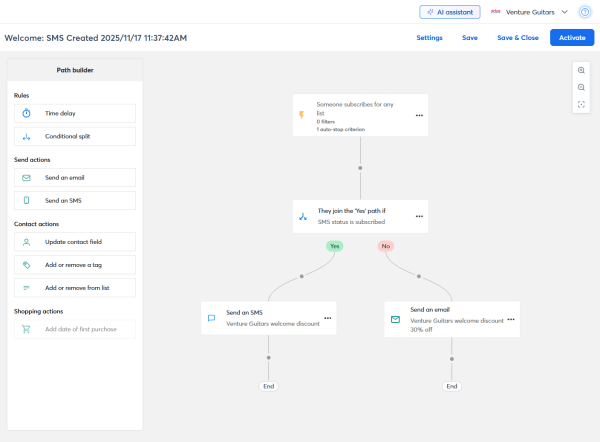The image size is (600, 442).
Task: Open the Send an SMS node options
Action: coord(327,318)
